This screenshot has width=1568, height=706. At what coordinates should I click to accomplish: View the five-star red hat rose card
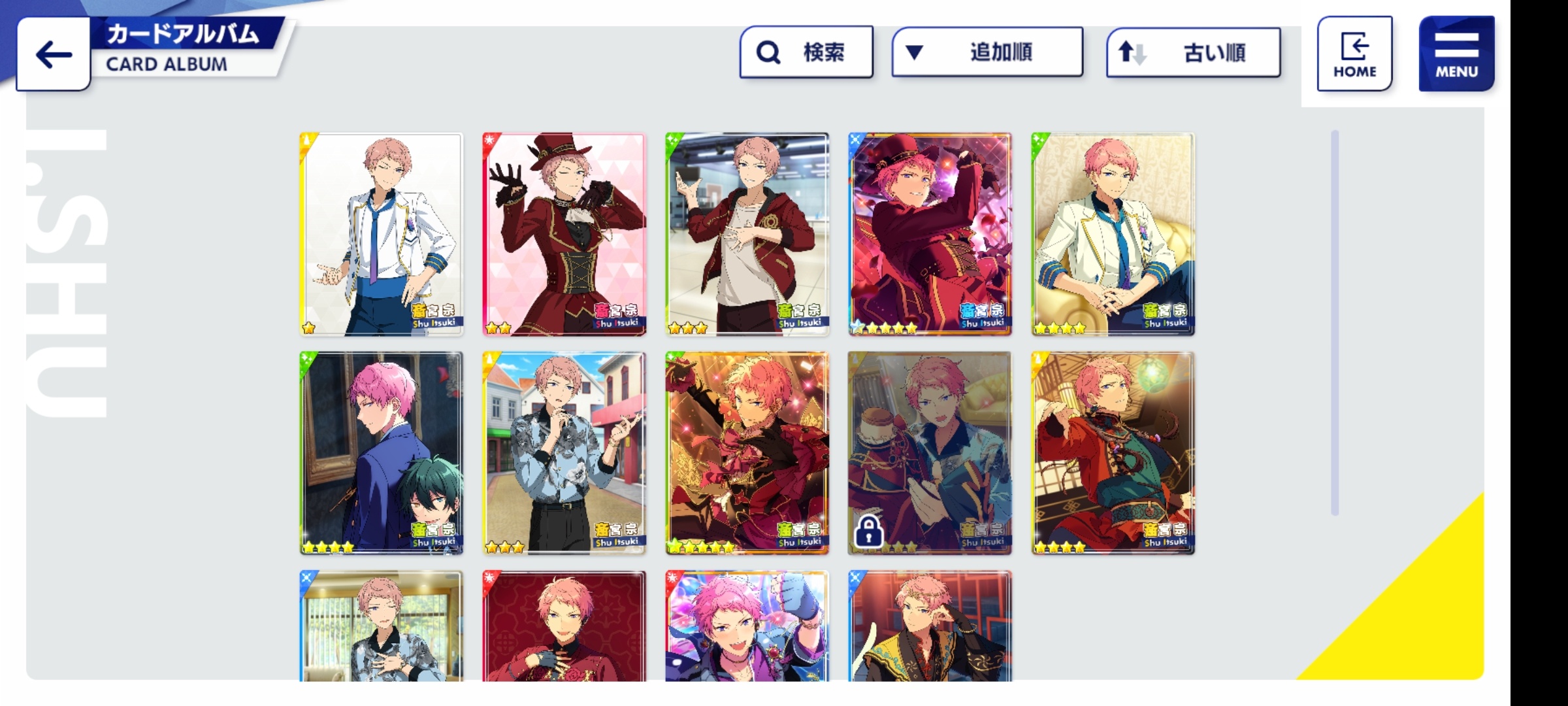pyautogui.click(x=930, y=234)
